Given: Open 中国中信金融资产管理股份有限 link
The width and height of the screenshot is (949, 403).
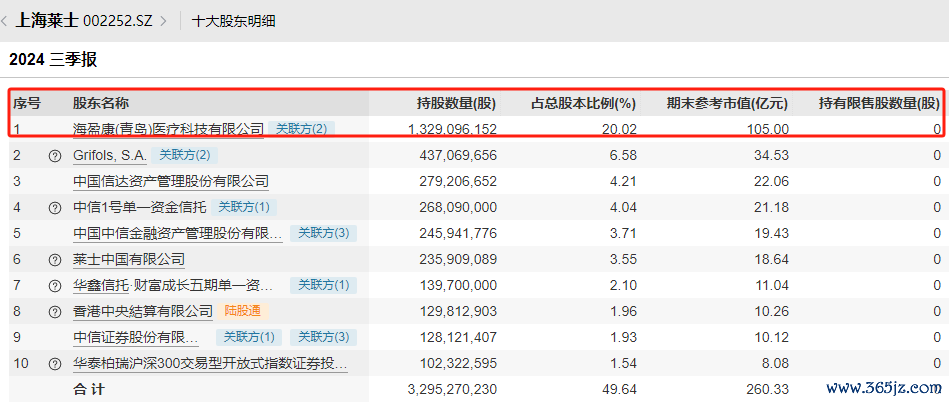Looking at the screenshot, I should coord(177,233).
